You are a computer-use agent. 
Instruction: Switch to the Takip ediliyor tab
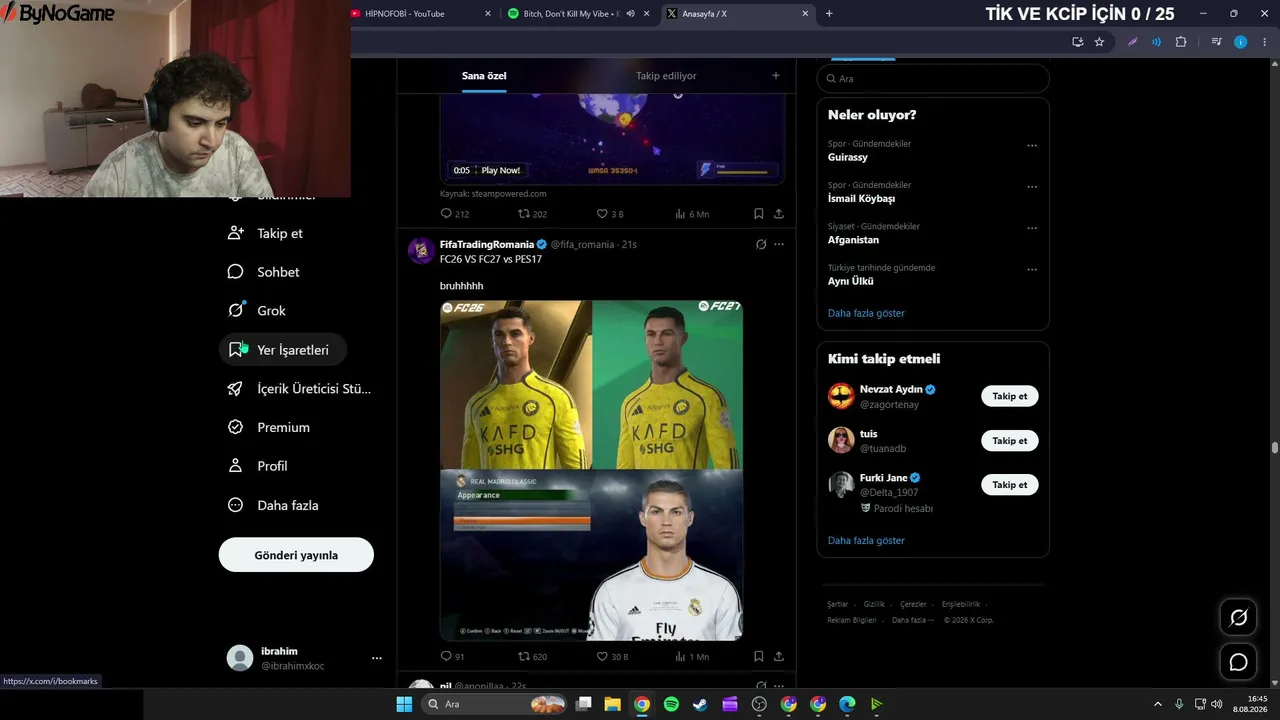tap(666, 76)
